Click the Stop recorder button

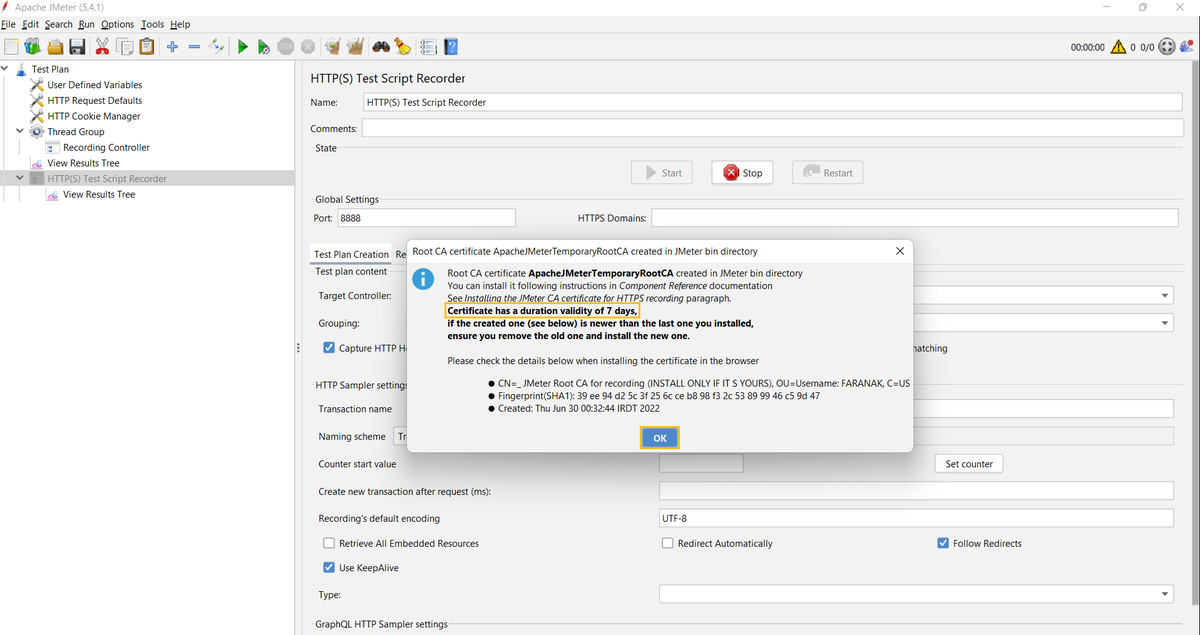742,173
